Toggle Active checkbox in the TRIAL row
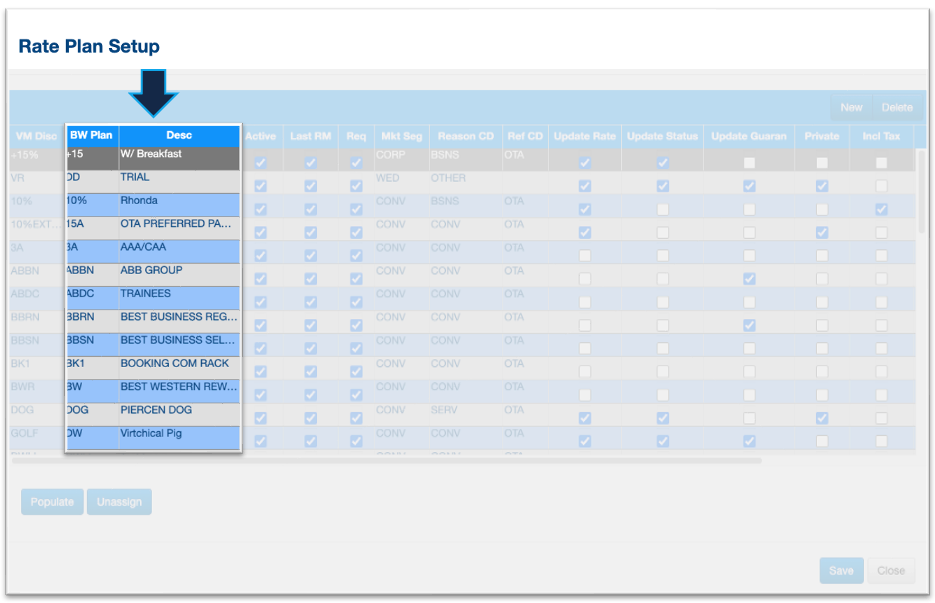Image resolution: width=935 pixels, height=603 pixels. point(260,186)
